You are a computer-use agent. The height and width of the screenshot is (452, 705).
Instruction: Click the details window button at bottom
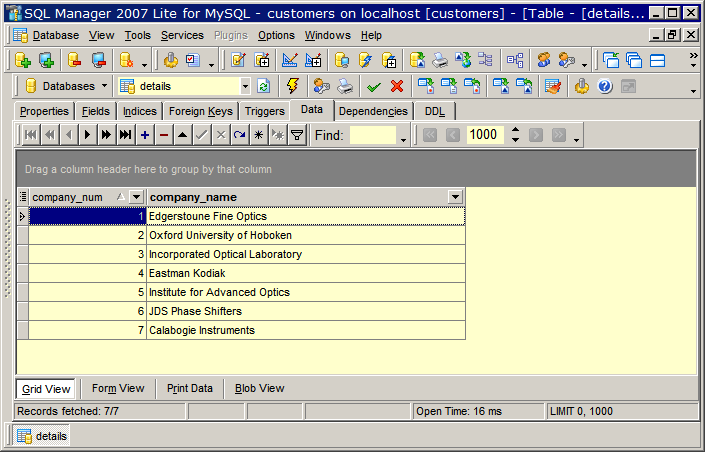click(x=41, y=436)
